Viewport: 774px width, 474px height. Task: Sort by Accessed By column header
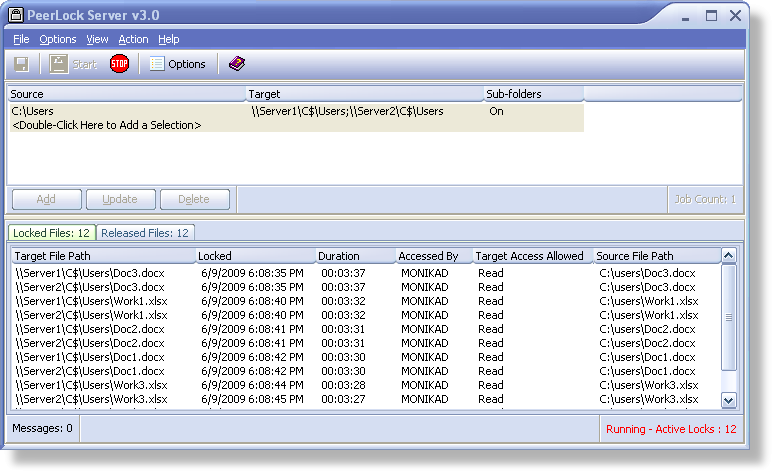tap(434, 256)
